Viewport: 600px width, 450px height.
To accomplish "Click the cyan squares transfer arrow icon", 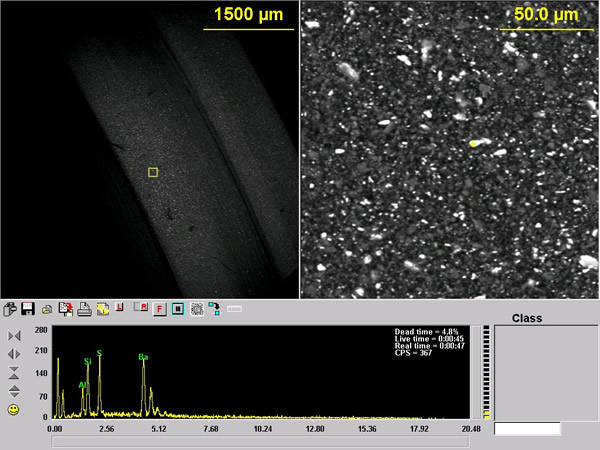I will click(x=214, y=309).
